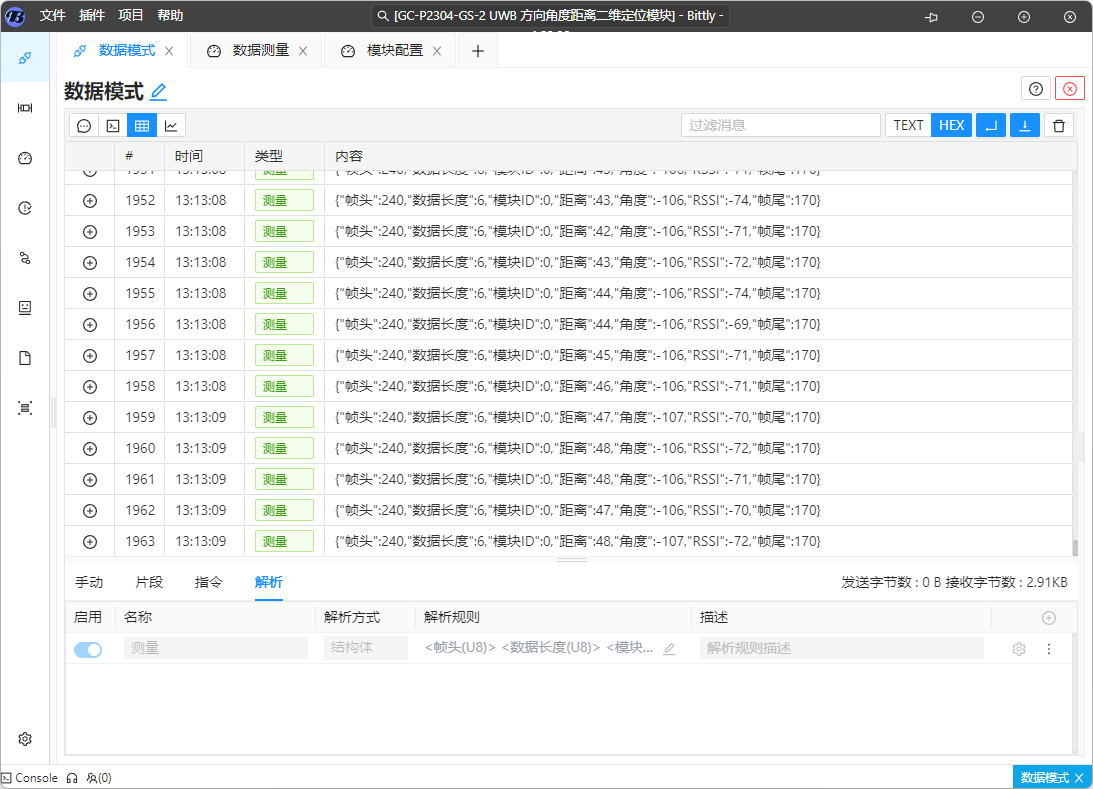Screen dimensions: 1093x789
Task: Open the chat bubble message view
Action: [x=84, y=126]
